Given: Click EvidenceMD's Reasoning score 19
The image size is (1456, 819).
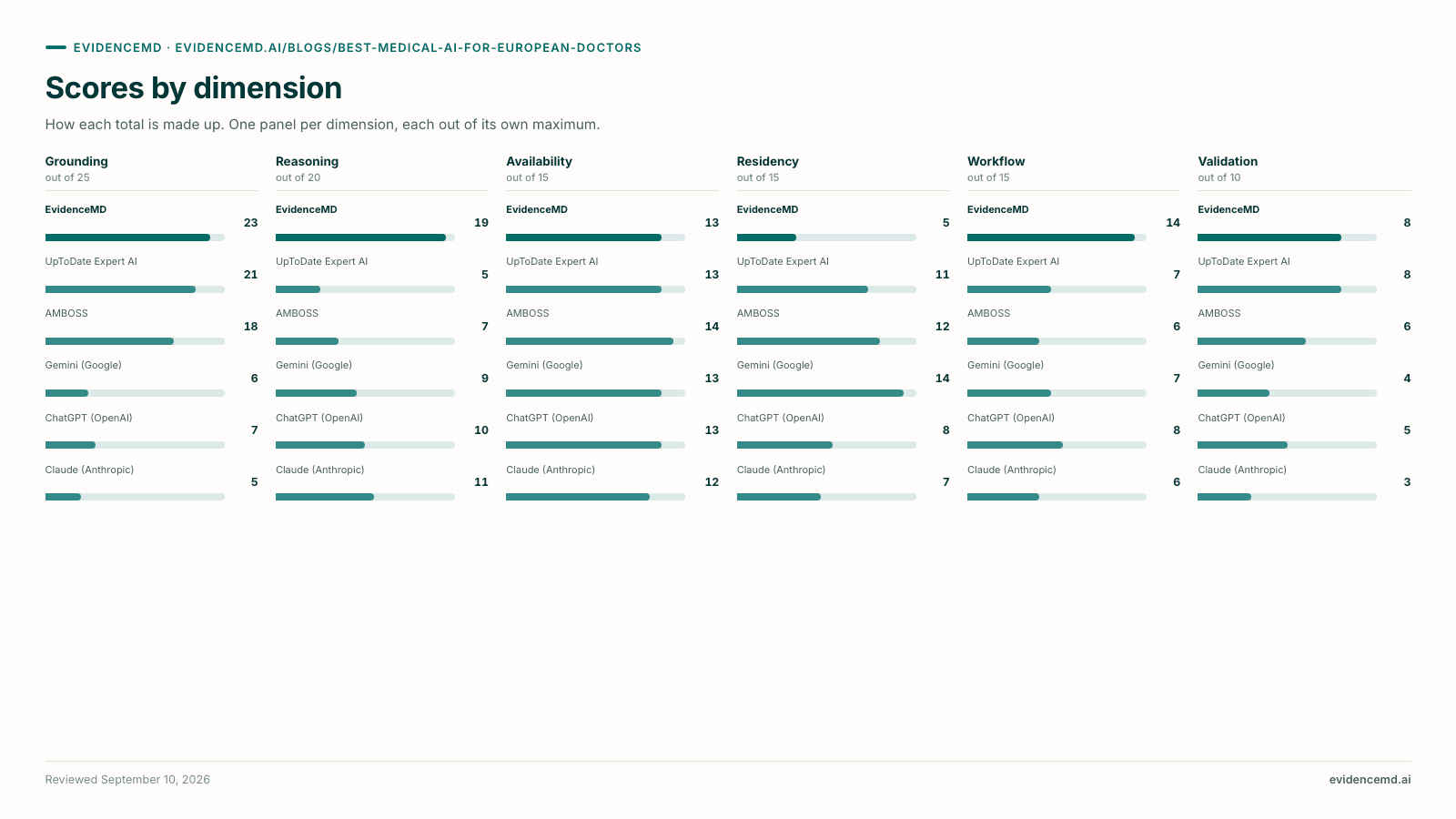Looking at the screenshot, I should coord(481,222).
